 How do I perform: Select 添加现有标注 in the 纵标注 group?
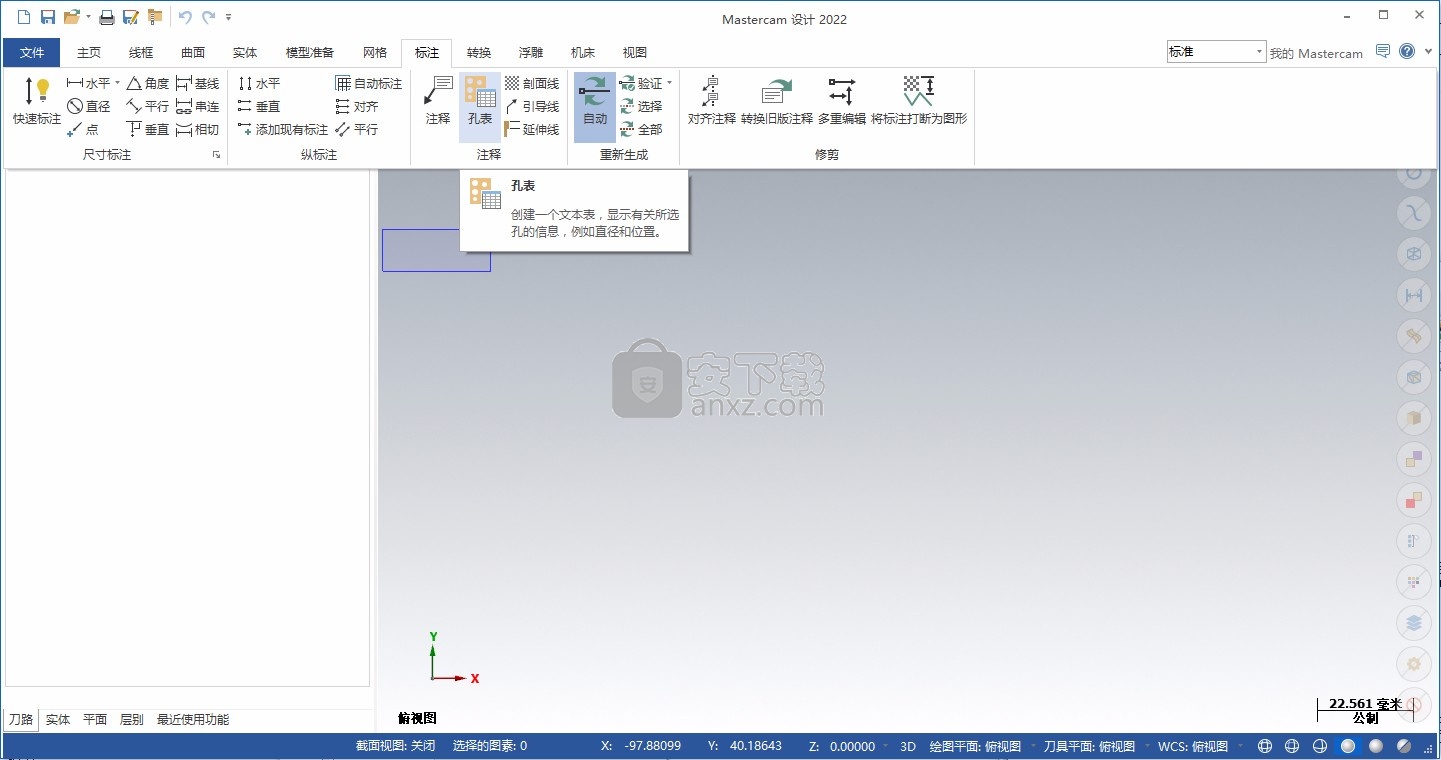283,129
